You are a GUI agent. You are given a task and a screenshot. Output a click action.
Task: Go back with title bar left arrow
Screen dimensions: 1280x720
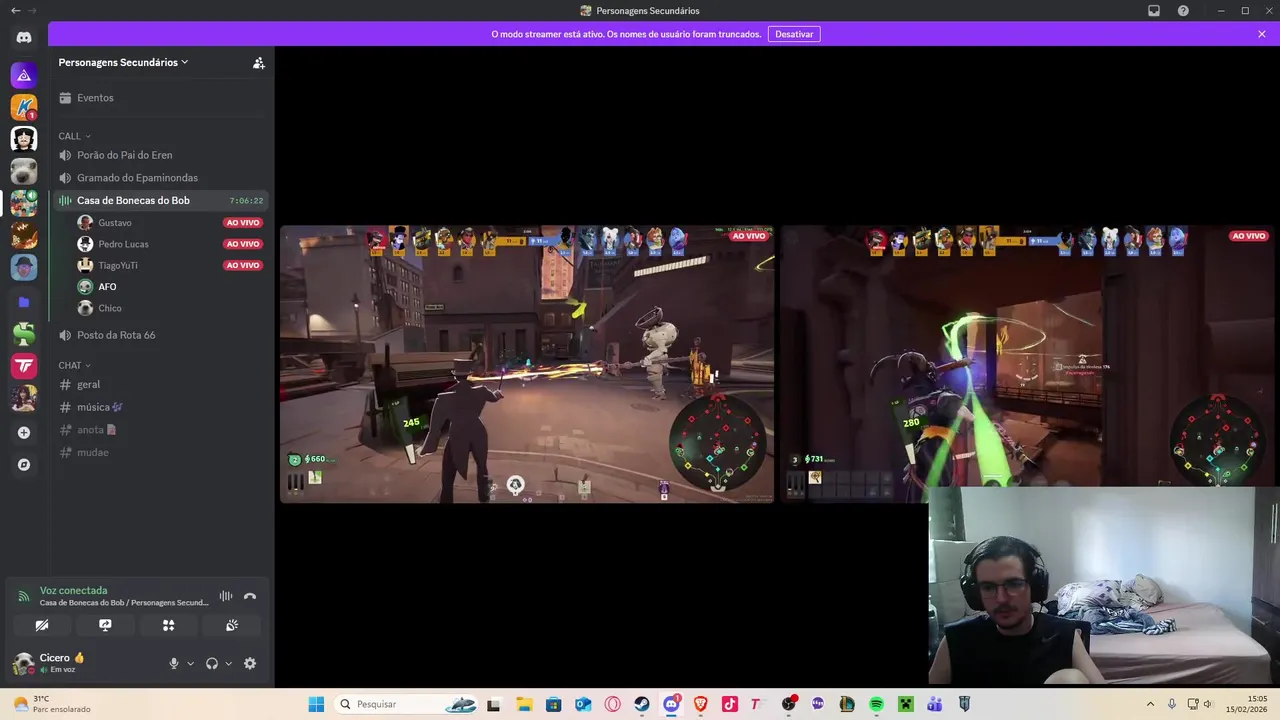15,11
